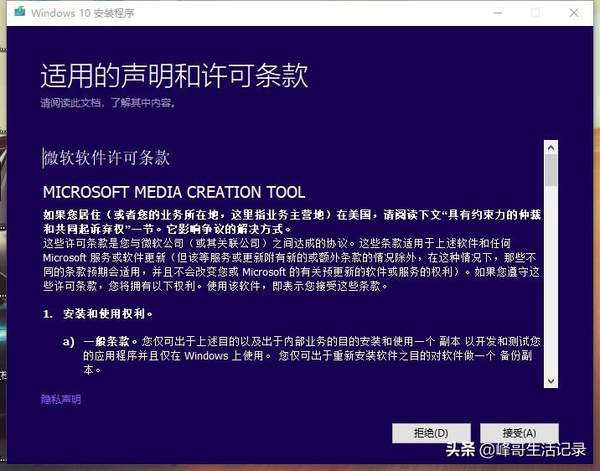600x471 pixels.
Task: Click the license scrollbar down arrow
Action: [x=551, y=381]
